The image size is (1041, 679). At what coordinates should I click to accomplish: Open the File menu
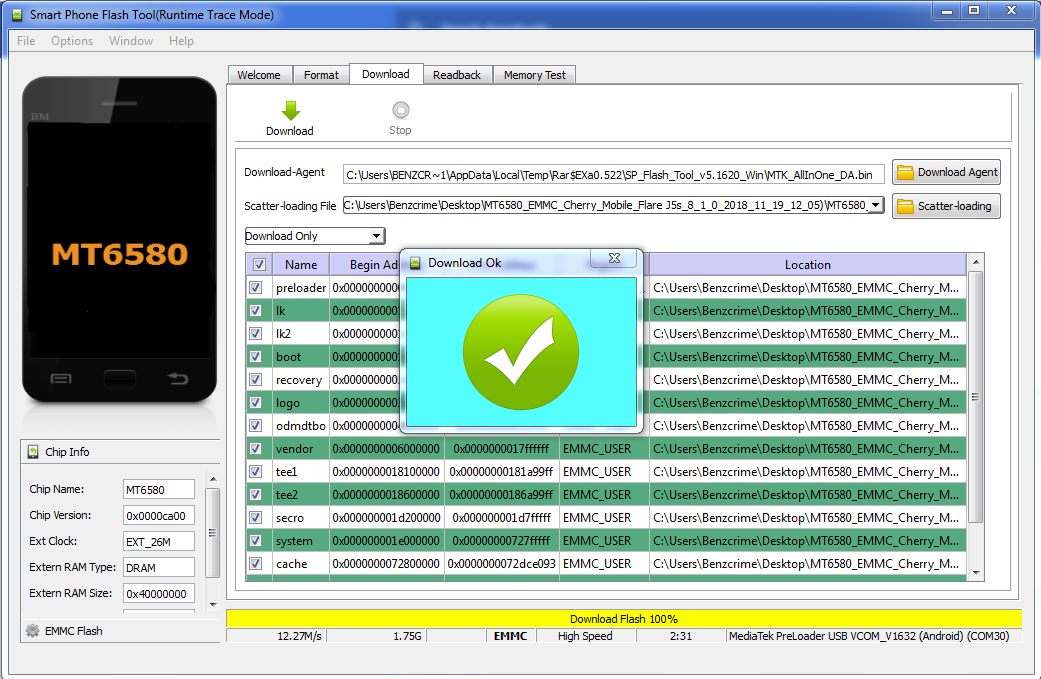coord(27,41)
